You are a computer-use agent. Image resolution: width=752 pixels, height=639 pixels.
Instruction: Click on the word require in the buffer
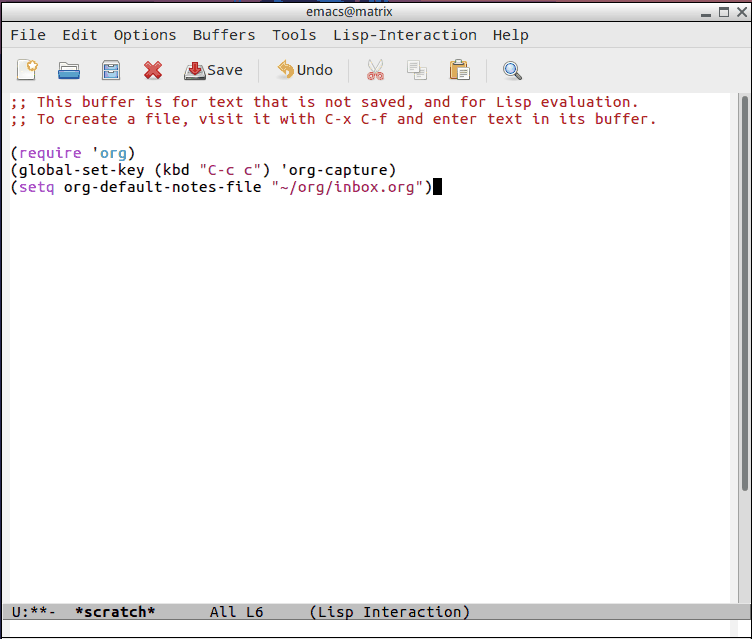click(x=50, y=153)
